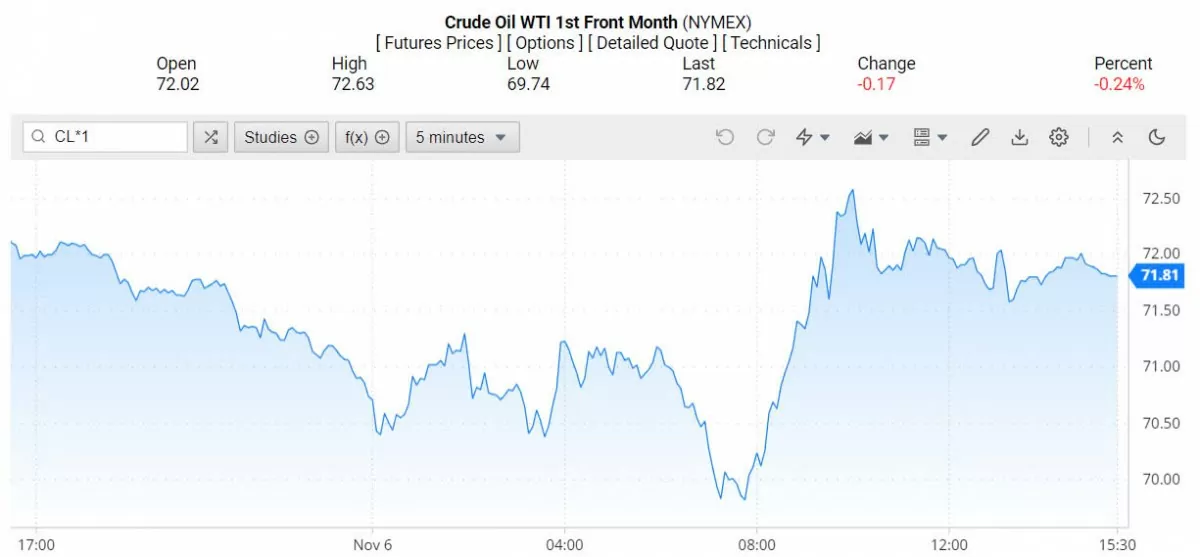Click the 71.81 current price label

coord(1158,275)
